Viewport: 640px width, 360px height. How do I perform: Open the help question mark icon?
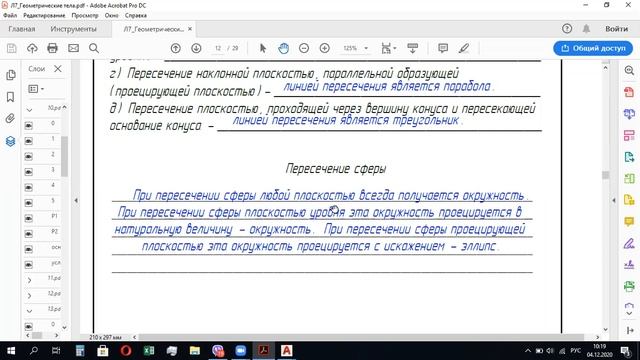click(x=567, y=29)
